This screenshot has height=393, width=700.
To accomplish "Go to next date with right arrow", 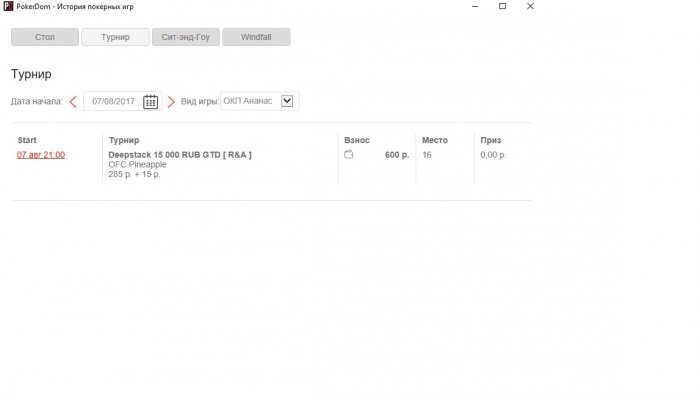I will [x=171, y=102].
